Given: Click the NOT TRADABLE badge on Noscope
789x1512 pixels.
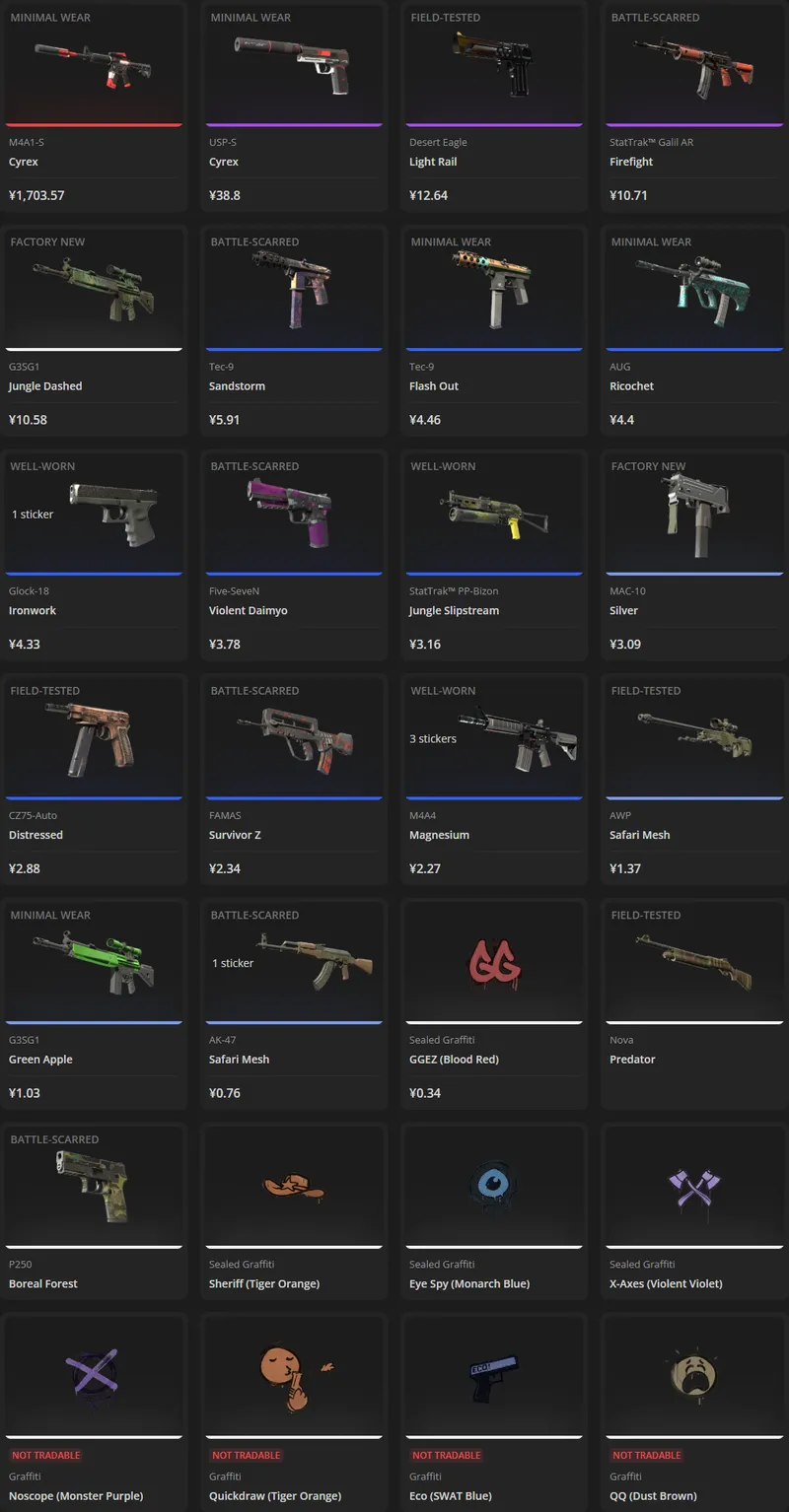Looking at the screenshot, I should click(46, 1455).
